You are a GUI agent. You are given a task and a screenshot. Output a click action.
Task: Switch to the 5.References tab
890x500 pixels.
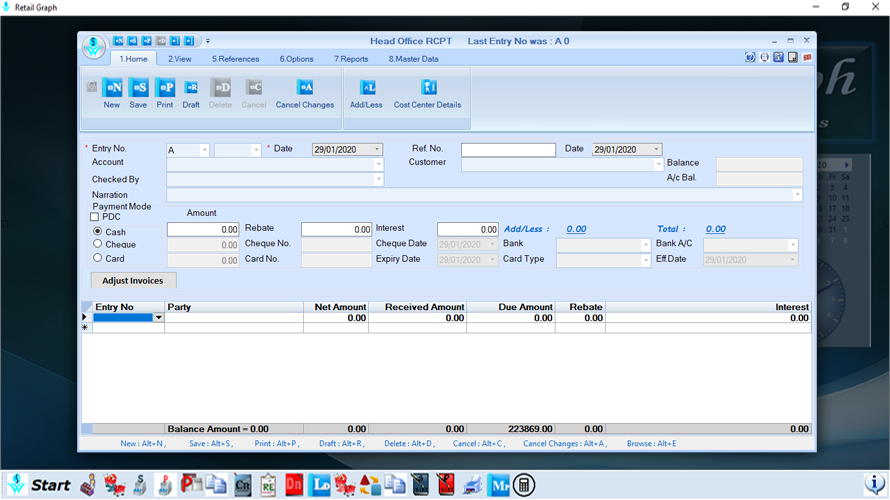[x=236, y=58]
